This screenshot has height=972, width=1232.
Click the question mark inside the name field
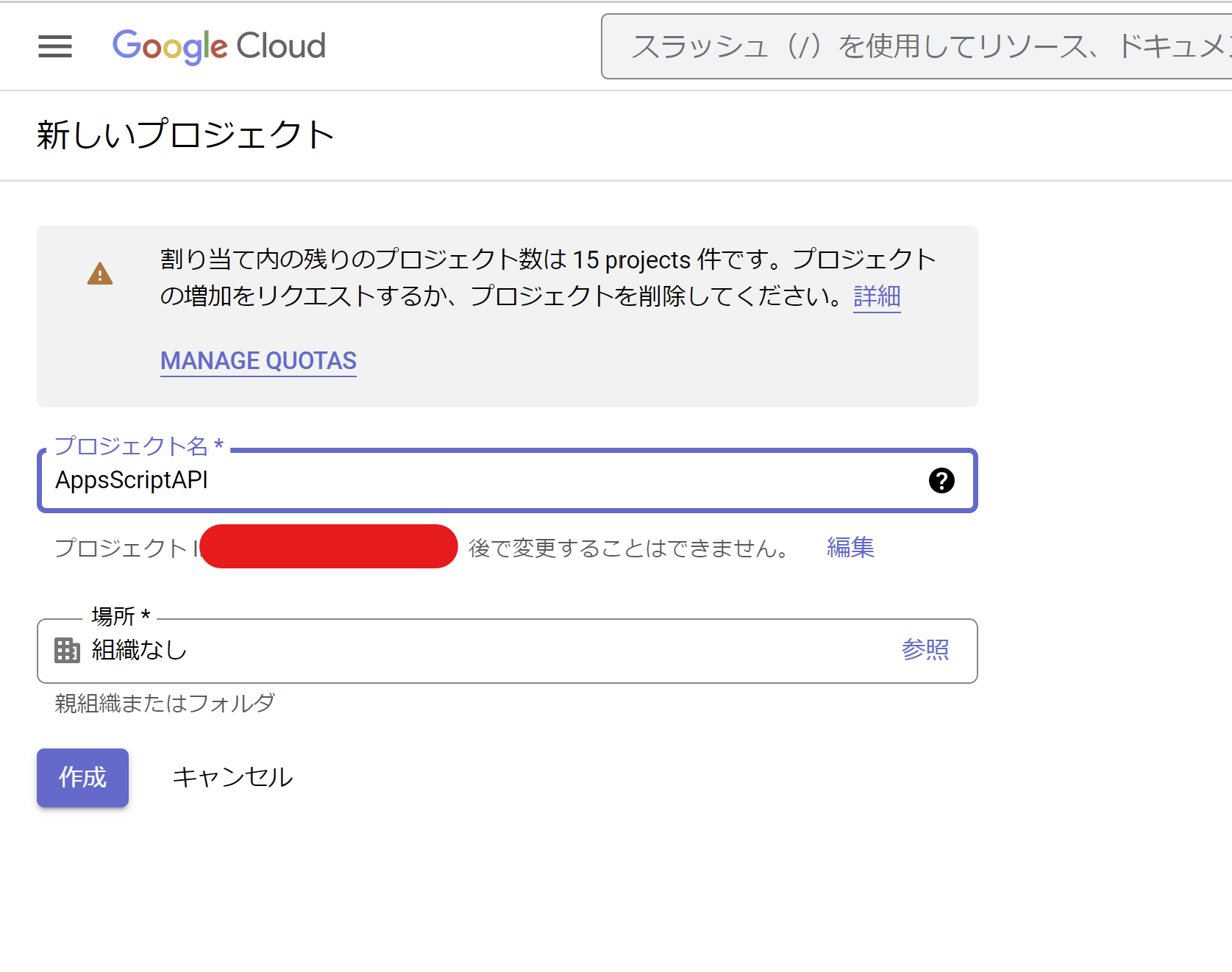coord(941,481)
